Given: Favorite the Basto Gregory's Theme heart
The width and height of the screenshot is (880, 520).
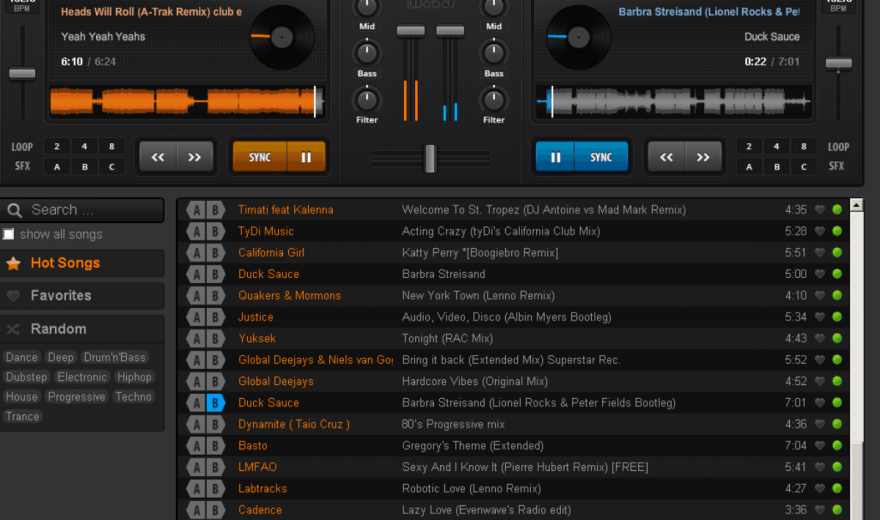Looking at the screenshot, I should 819,445.
